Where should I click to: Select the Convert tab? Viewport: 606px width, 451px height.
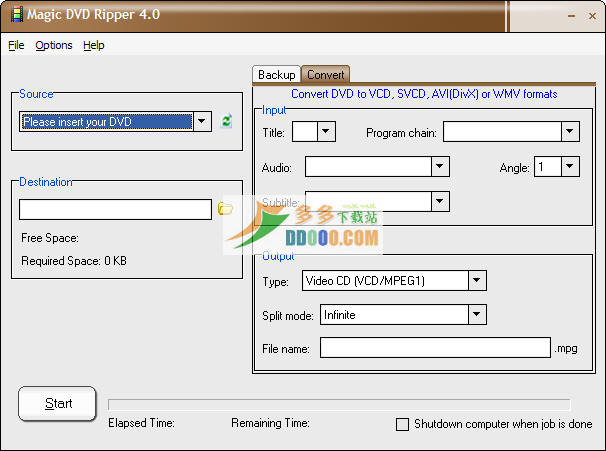(325, 74)
